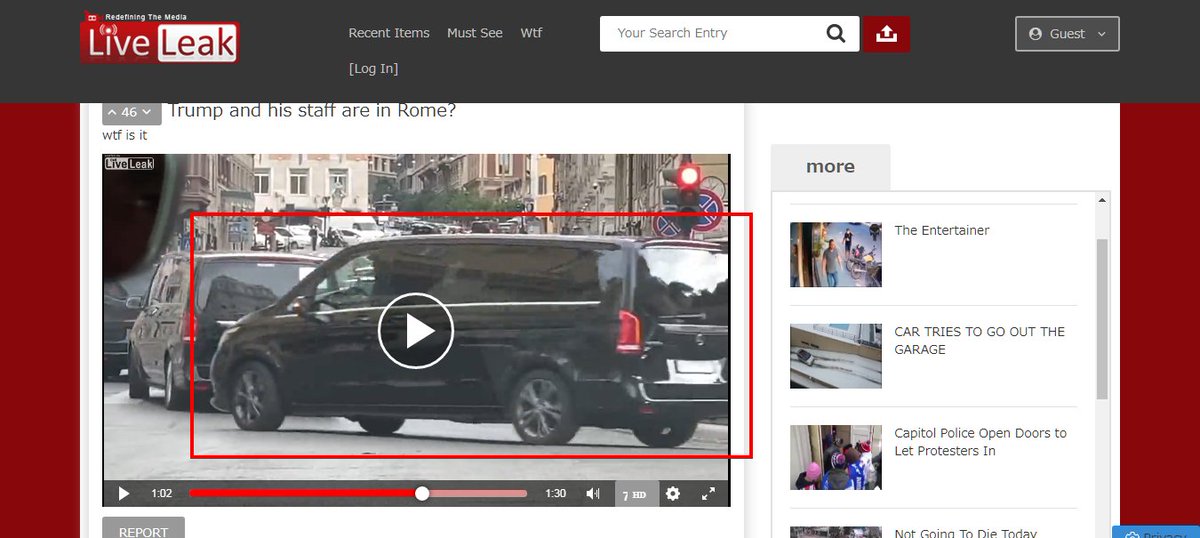This screenshot has width=1200, height=538.
Task: Click the [Log In] link
Action: click(x=373, y=69)
